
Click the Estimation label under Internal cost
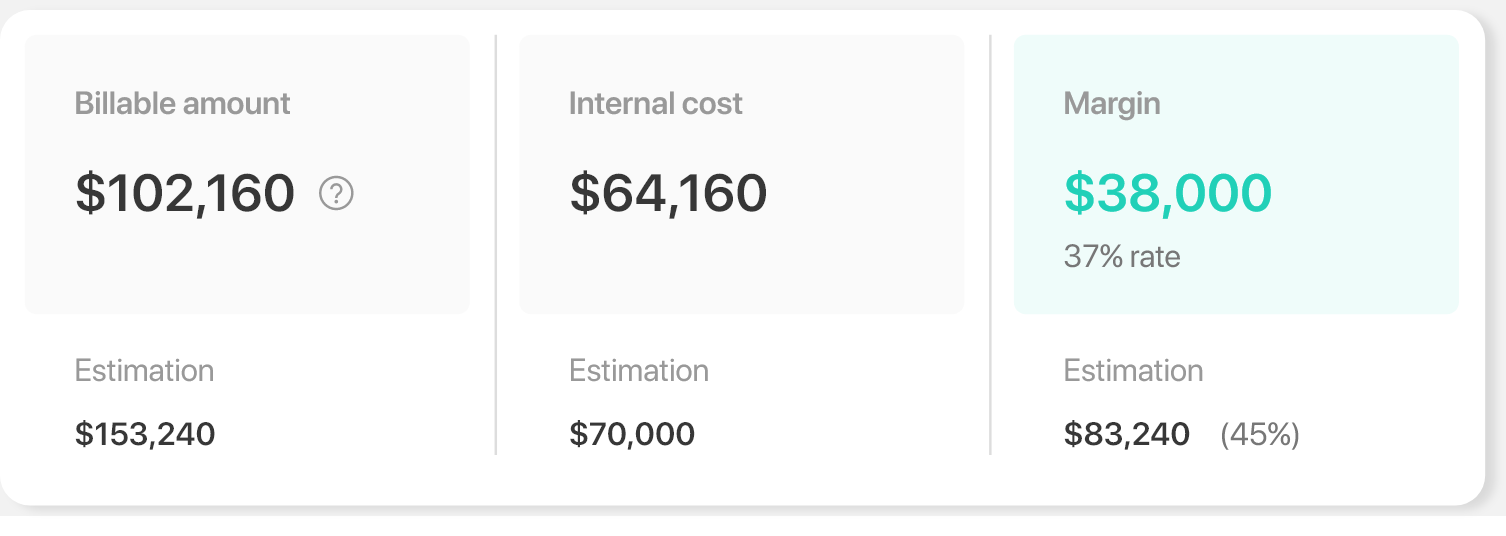tap(638, 371)
